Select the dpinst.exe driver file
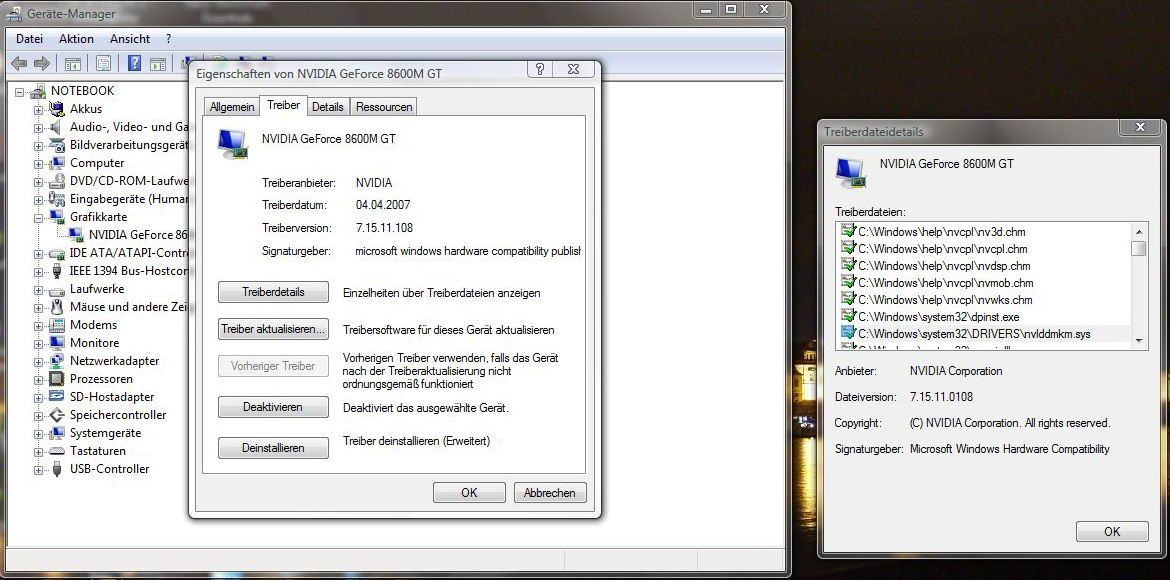The width and height of the screenshot is (1170, 580). pos(939,316)
